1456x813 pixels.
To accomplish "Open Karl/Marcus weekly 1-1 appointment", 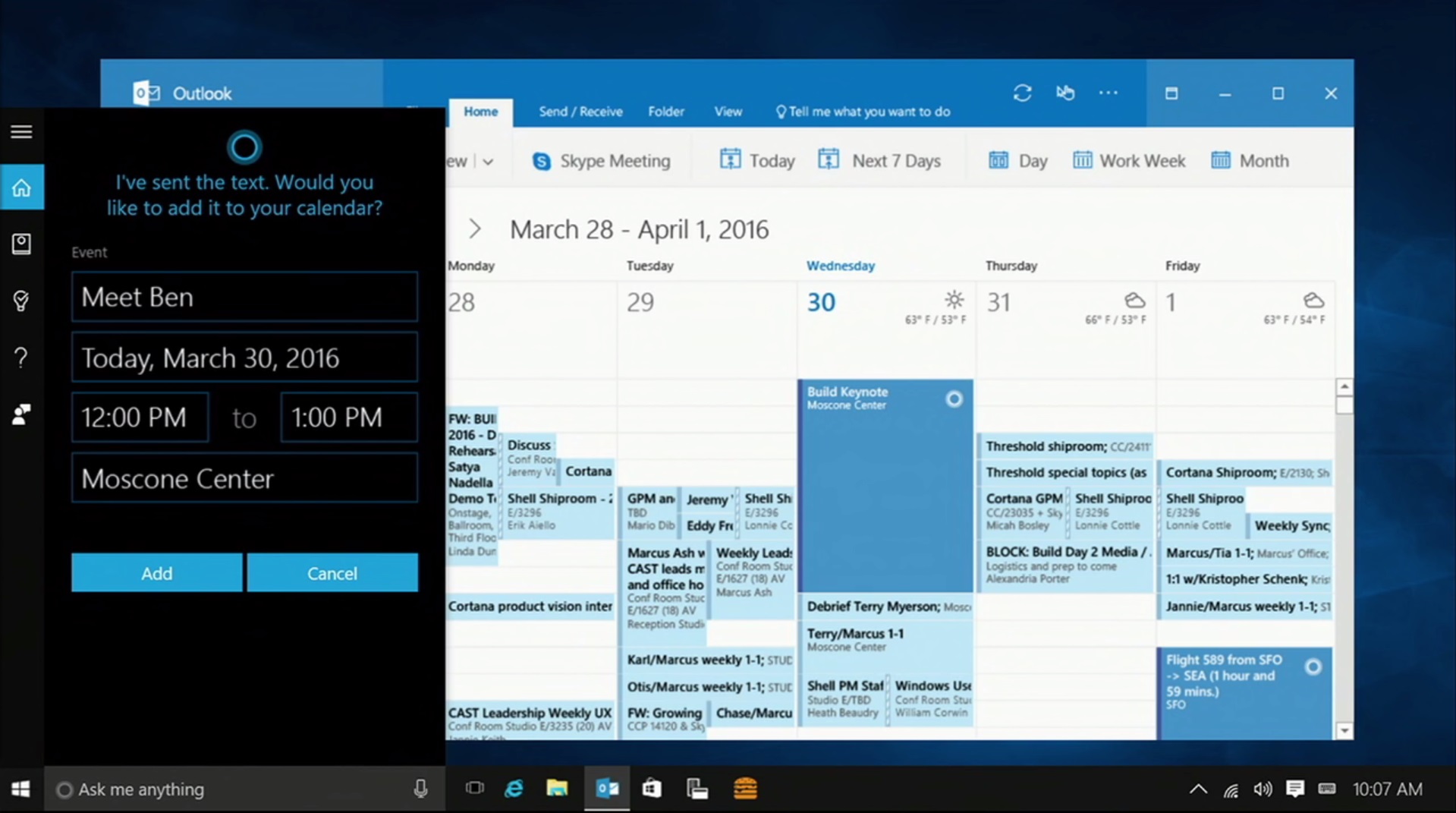I will (x=708, y=660).
